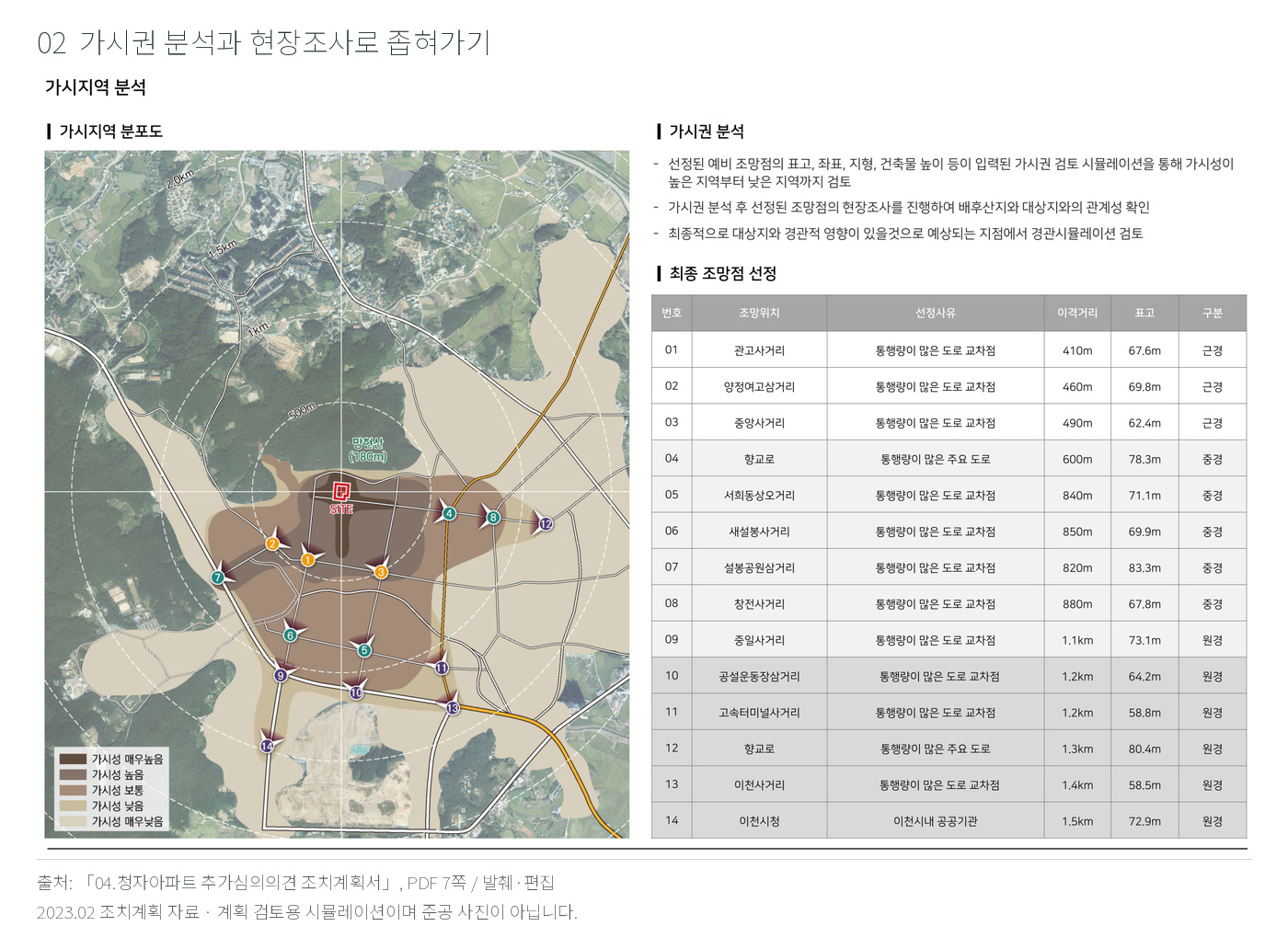
Task: Click the 가시성 낮음 legend color swatch
Action: [x=73, y=806]
